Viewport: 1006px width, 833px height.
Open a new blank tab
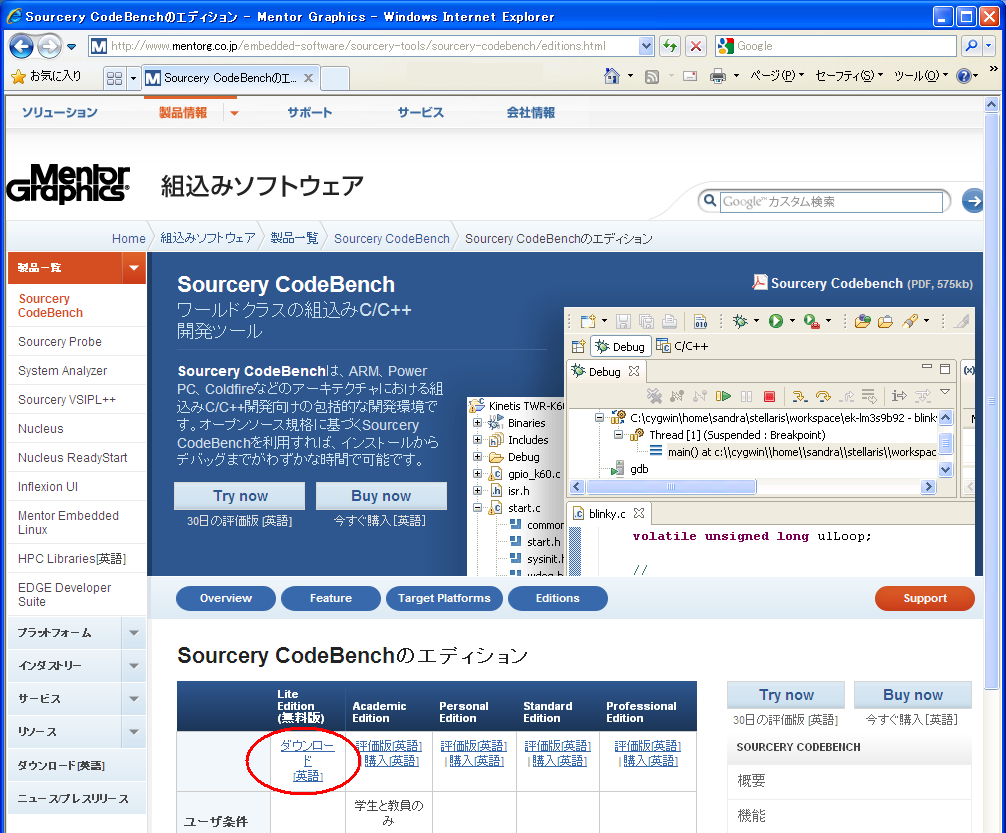coord(335,78)
